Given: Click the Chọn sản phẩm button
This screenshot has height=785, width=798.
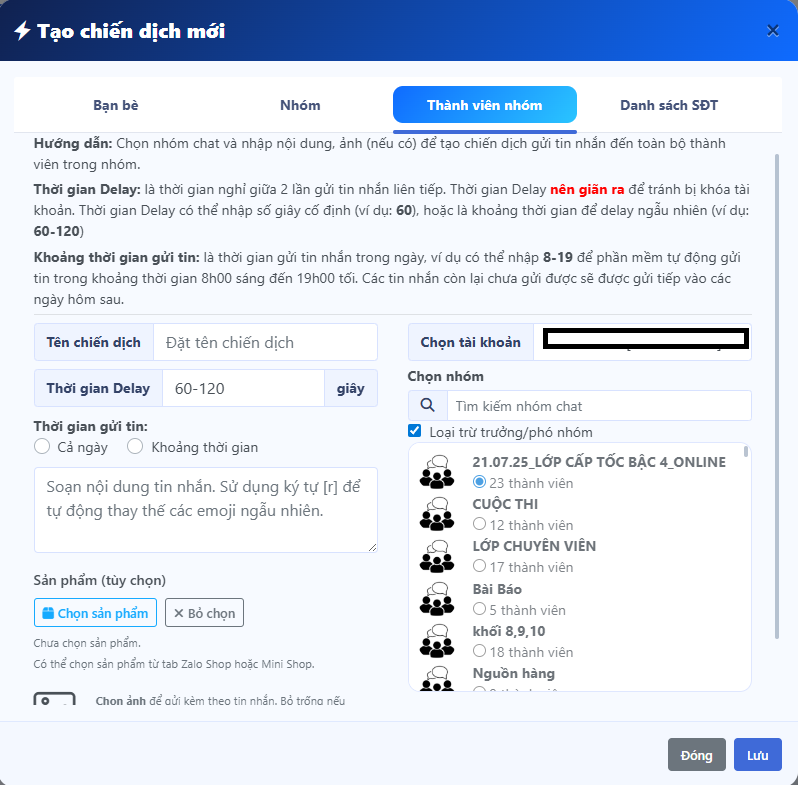Looking at the screenshot, I should click(x=96, y=613).
